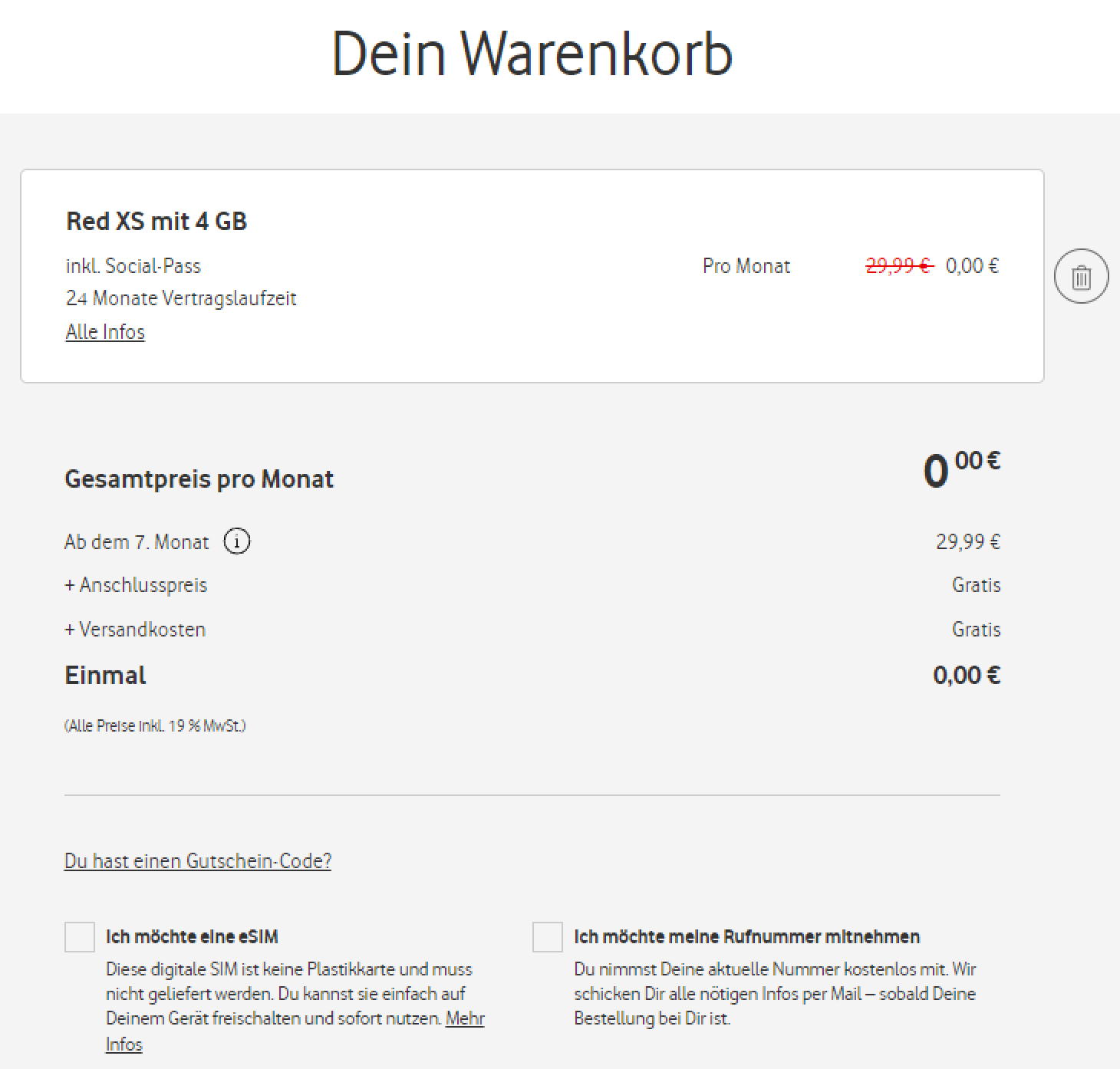This screenshot has width=1120, height=1069.
Task: Click the crossed-out 29,99 € price
Action: point(898,266)
